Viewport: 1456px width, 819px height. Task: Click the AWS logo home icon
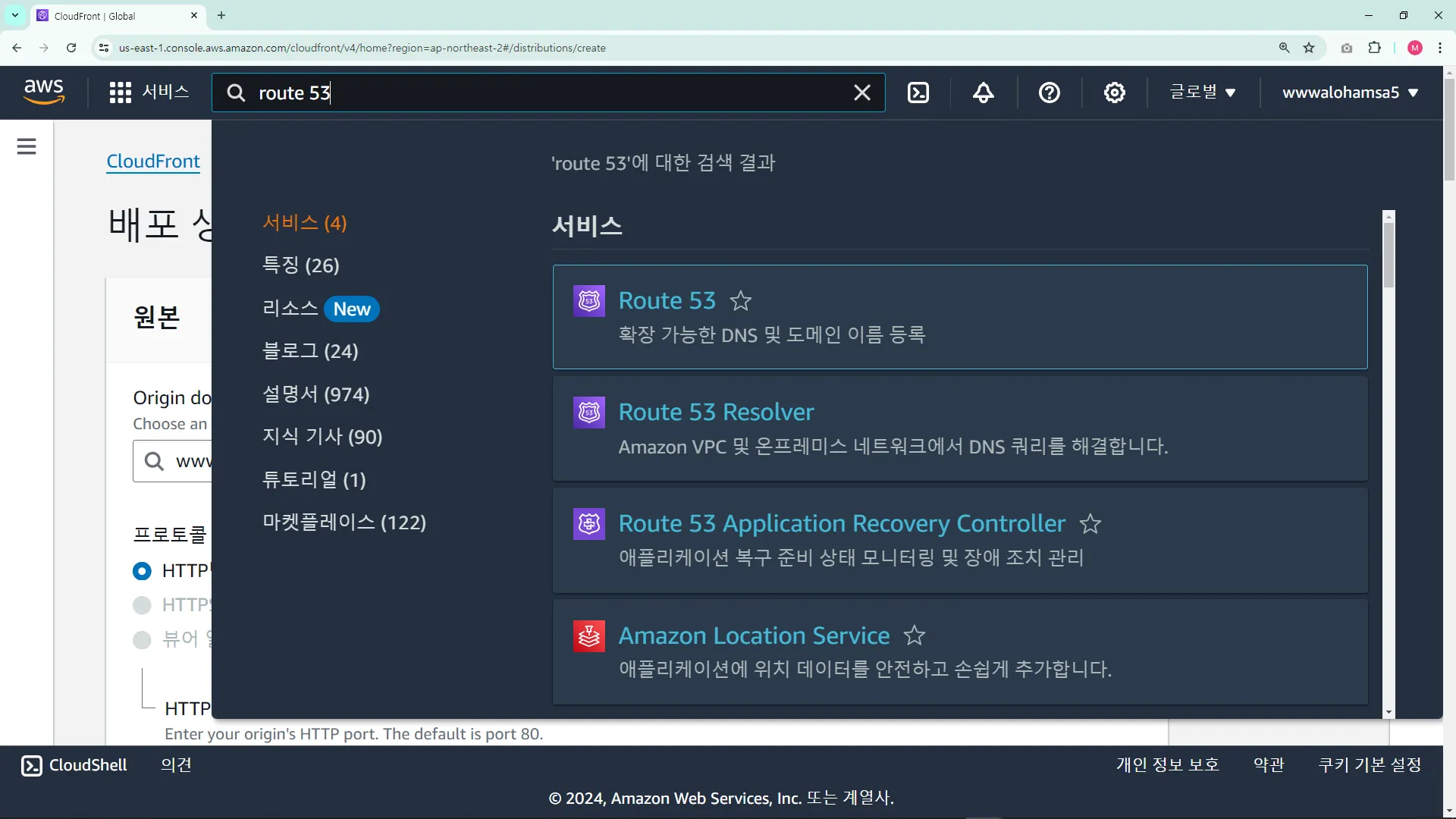(44, 92)
